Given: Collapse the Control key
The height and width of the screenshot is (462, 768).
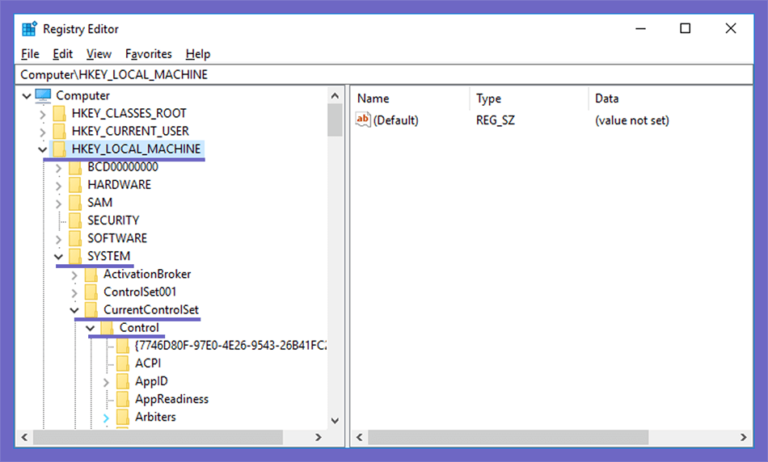Looking at the screenshot, I should coord(90,328).
